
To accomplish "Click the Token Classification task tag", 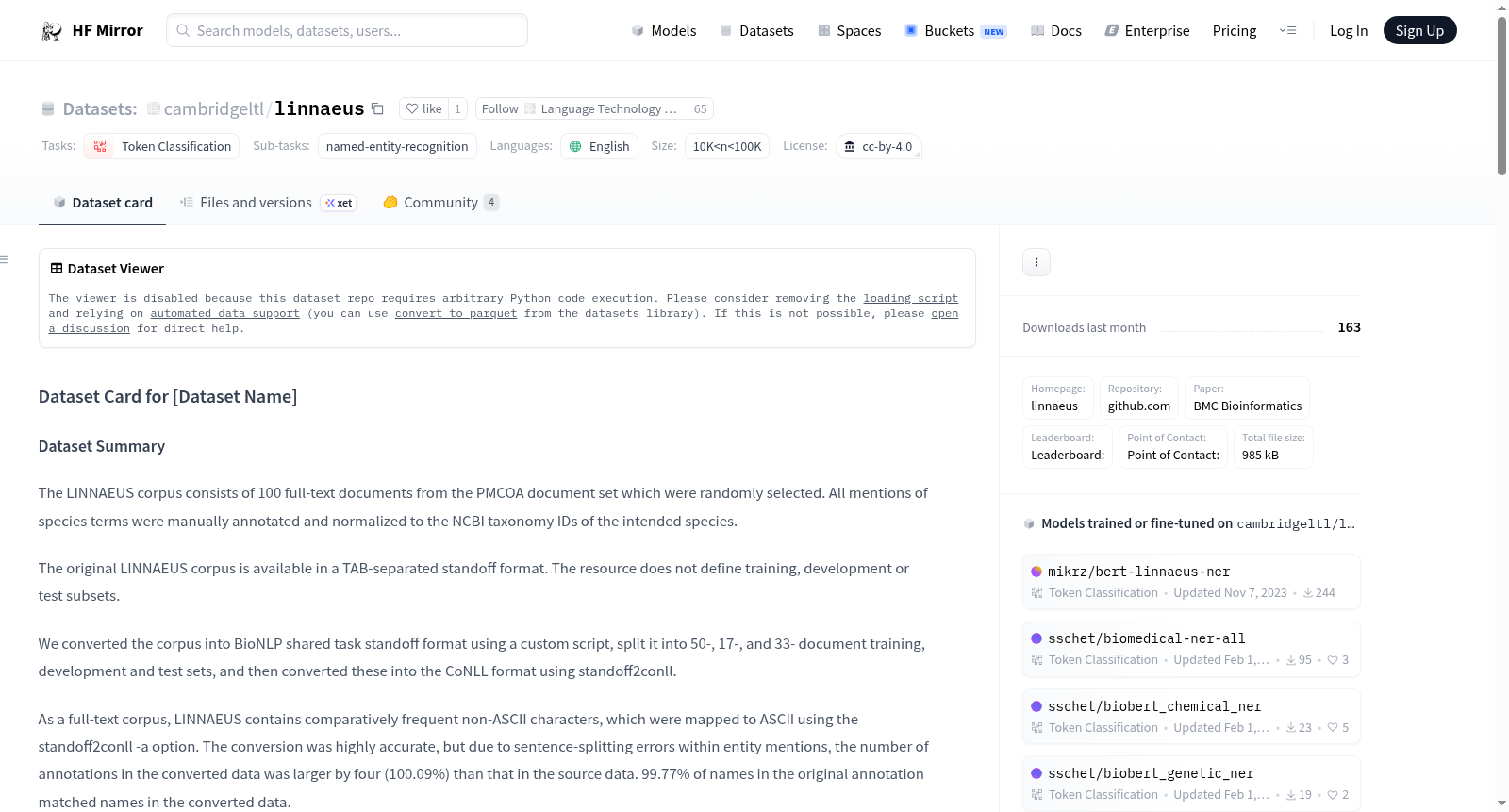I will pos(161,146).
